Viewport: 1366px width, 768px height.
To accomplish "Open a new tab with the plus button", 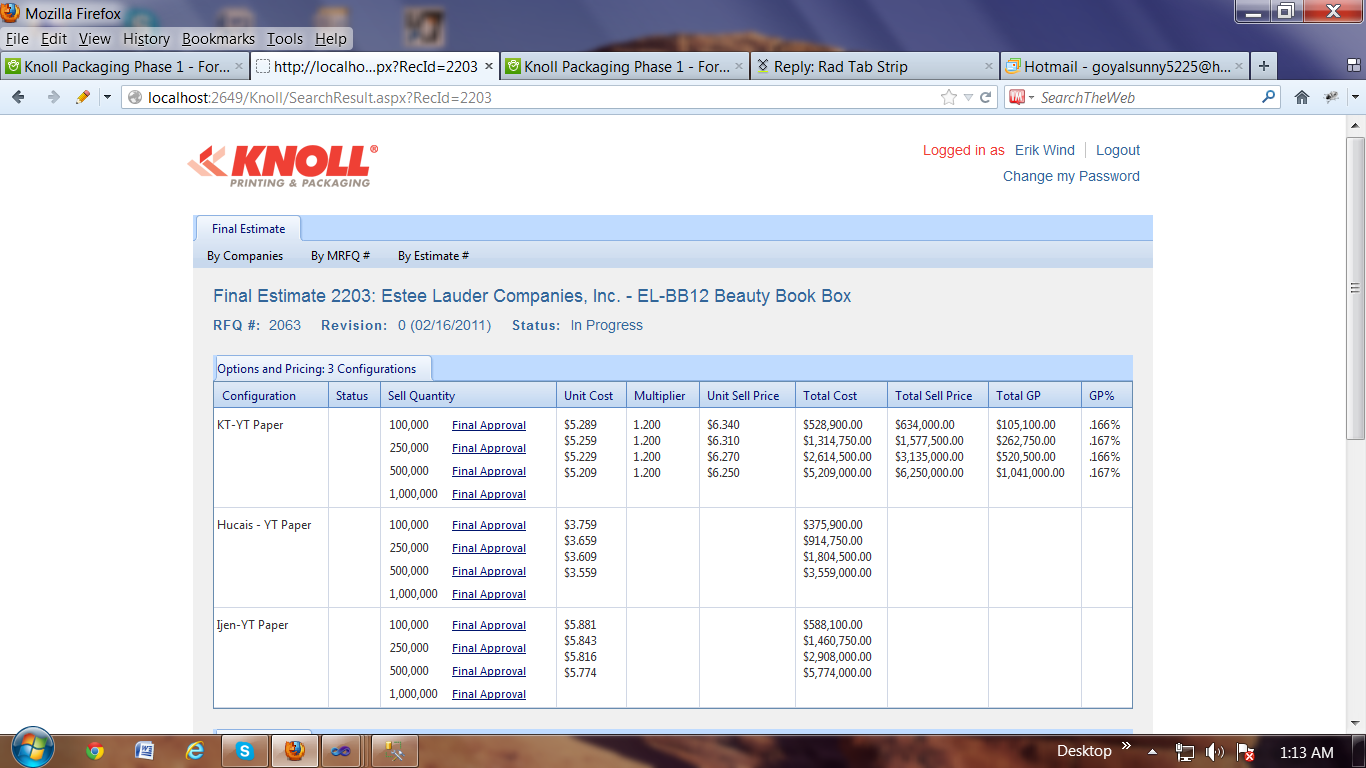I will (x=1264, y=66).
